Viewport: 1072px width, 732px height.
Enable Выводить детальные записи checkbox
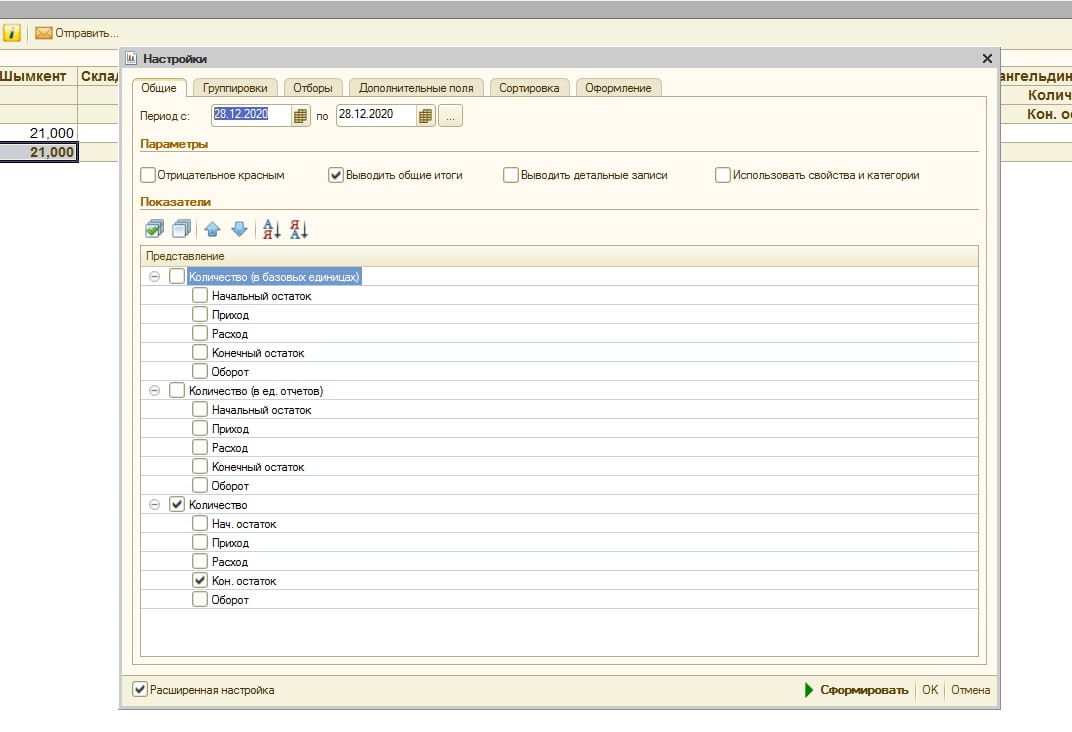pos(511,175)
